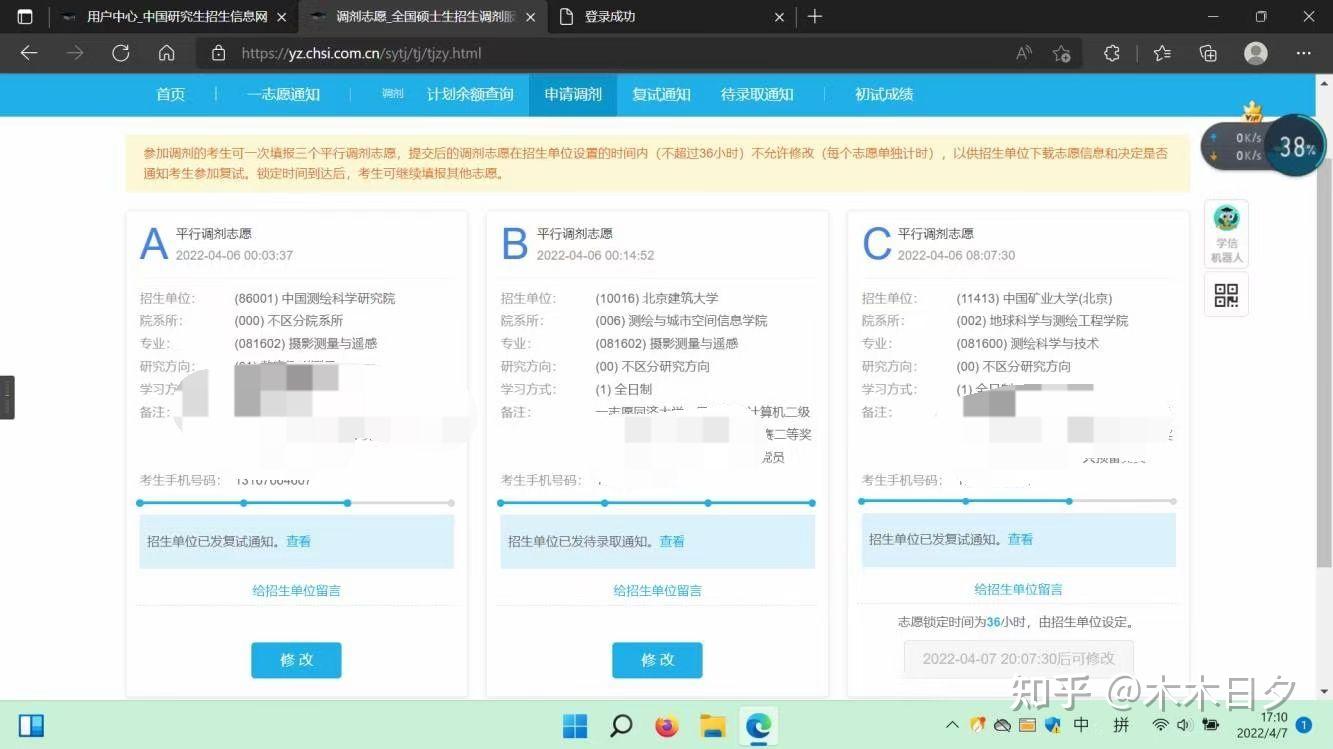Image resolution: width=1333 pixels, height=749 pixels.
Task: Open the browser profile avatar
Action: [1256, 53]
